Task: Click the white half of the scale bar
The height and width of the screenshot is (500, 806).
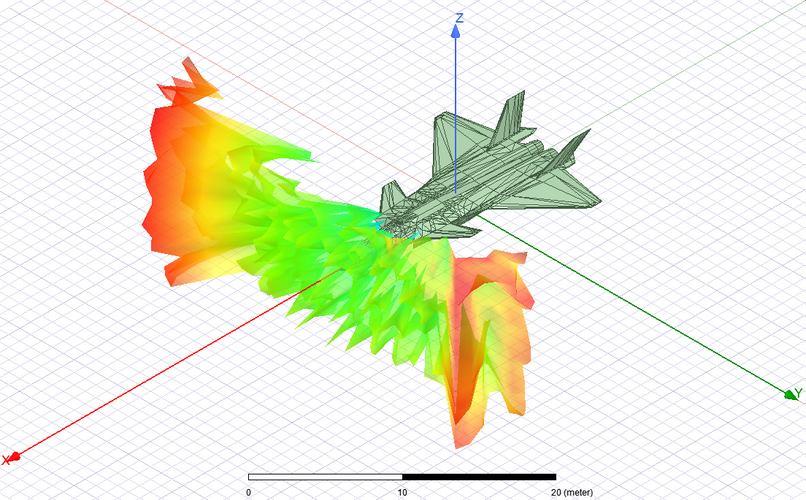Action: click(325, 477)
